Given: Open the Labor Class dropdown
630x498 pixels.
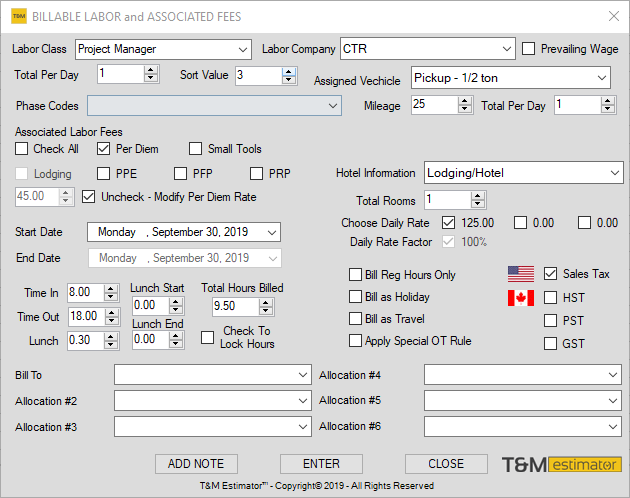Looking at the screenshot, I should pos(243,49).
